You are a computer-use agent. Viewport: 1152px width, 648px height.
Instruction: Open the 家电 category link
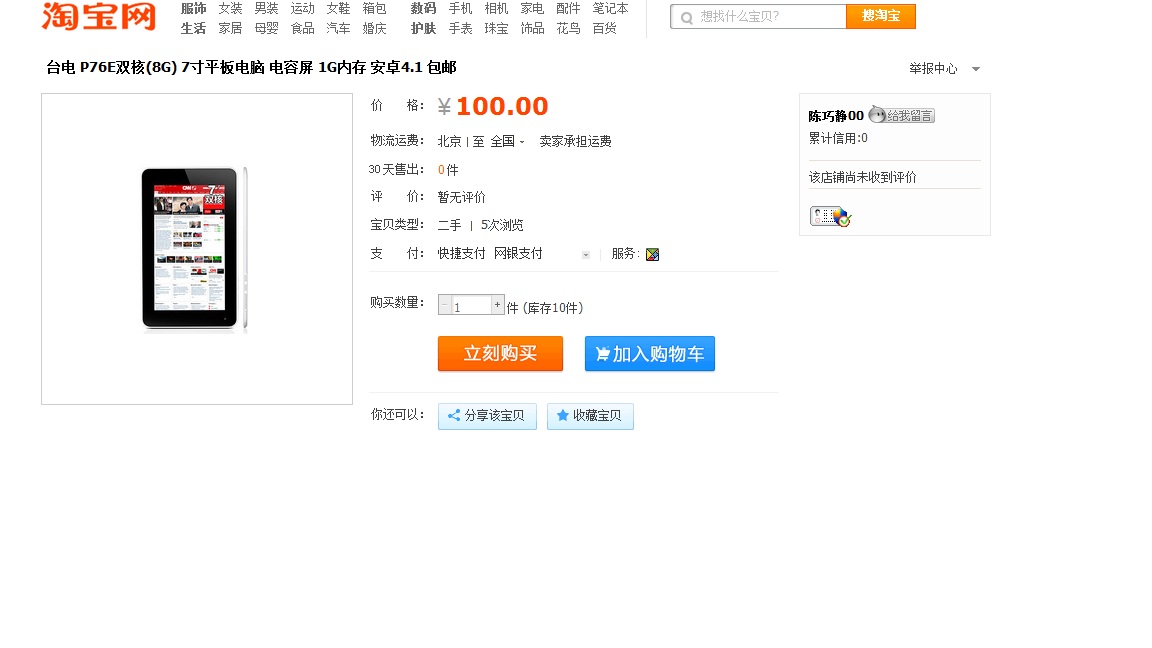point(532,8)
